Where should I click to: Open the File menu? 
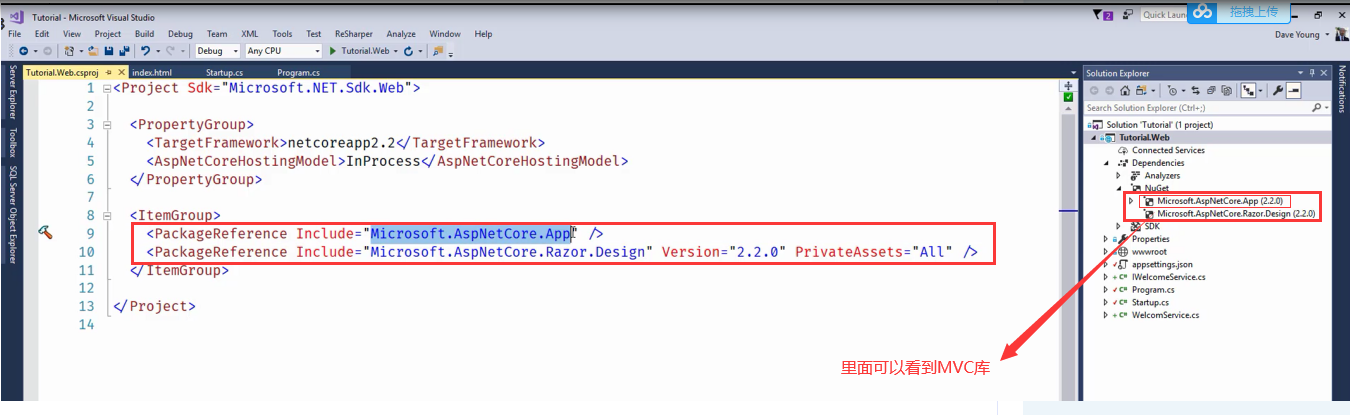(14, 34)
